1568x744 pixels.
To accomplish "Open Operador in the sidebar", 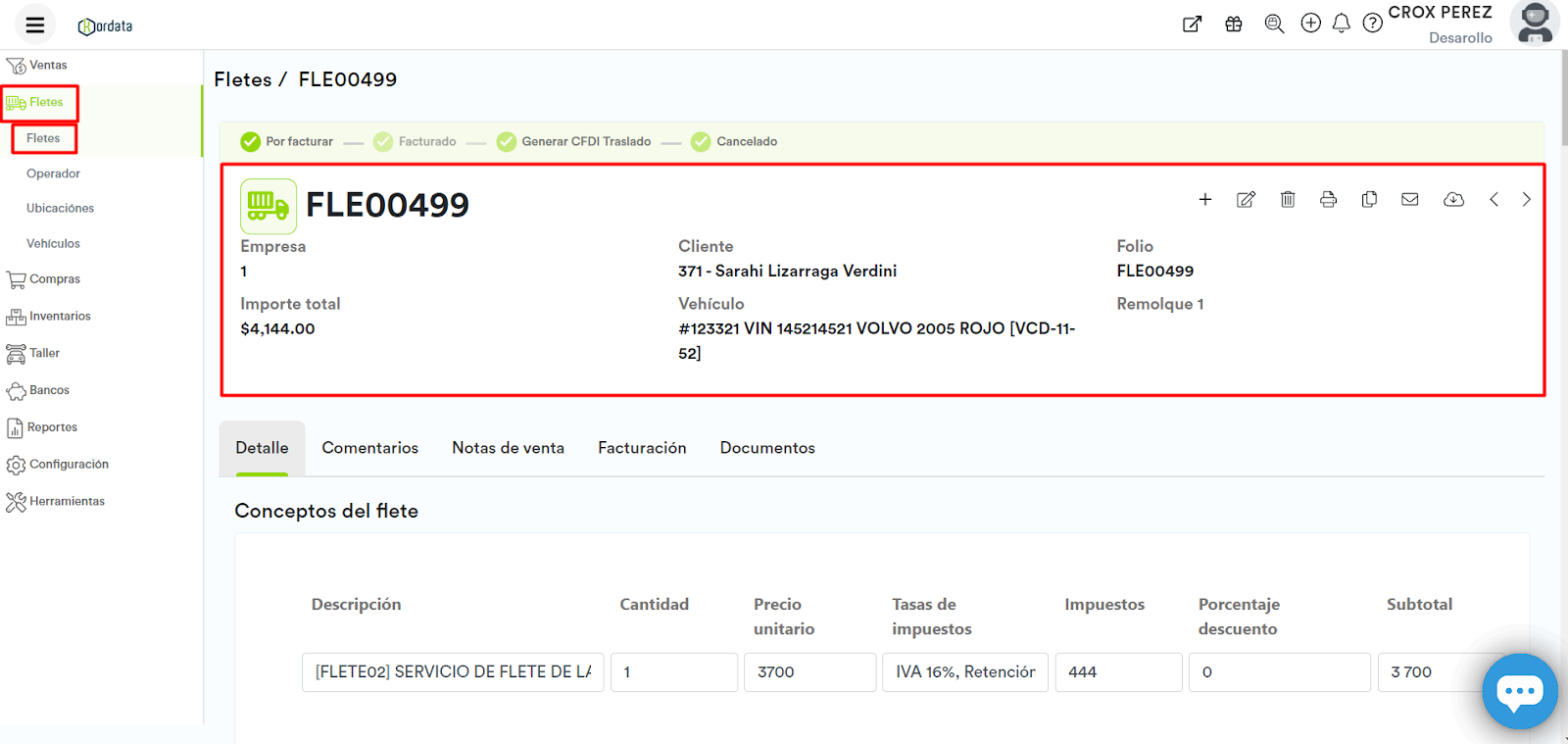I will click(53, 174).
